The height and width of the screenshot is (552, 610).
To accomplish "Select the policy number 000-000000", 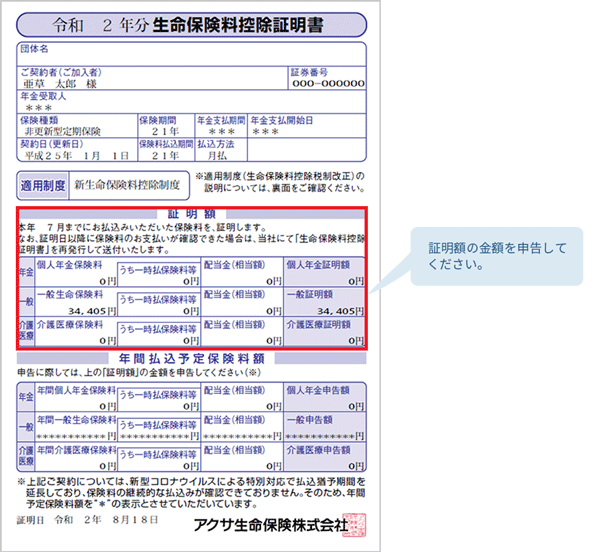I will 328,83.
